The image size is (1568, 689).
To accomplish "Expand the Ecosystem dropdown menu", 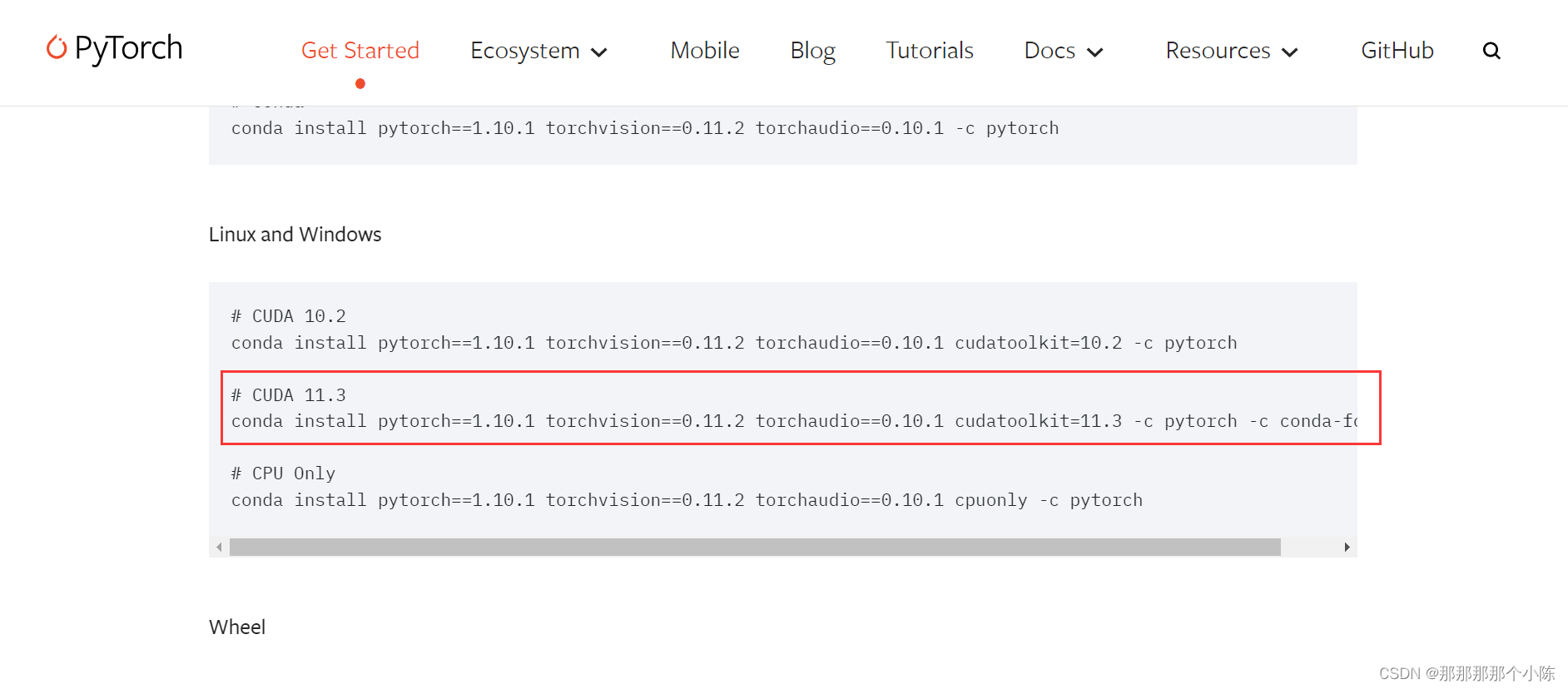I will [x=538, y=51].
